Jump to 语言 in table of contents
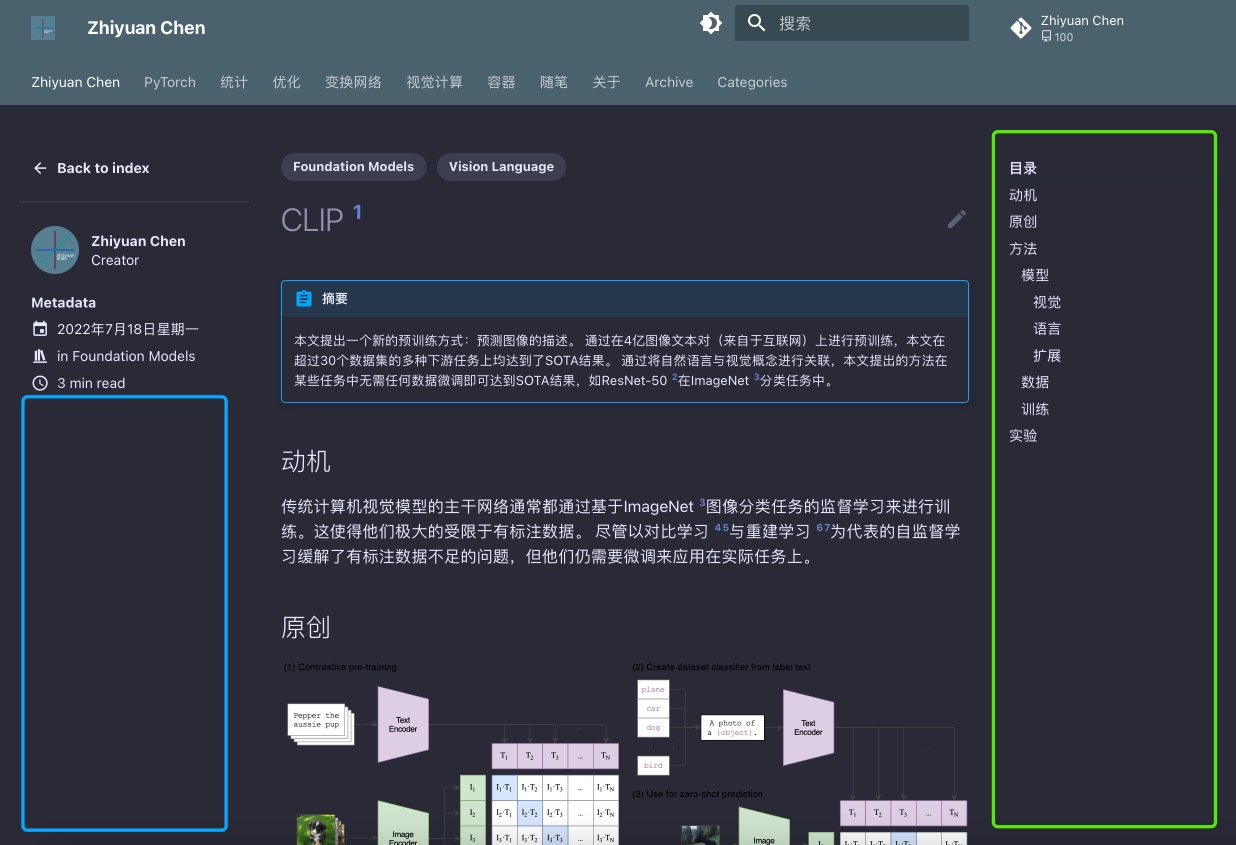 (1047, 329)
